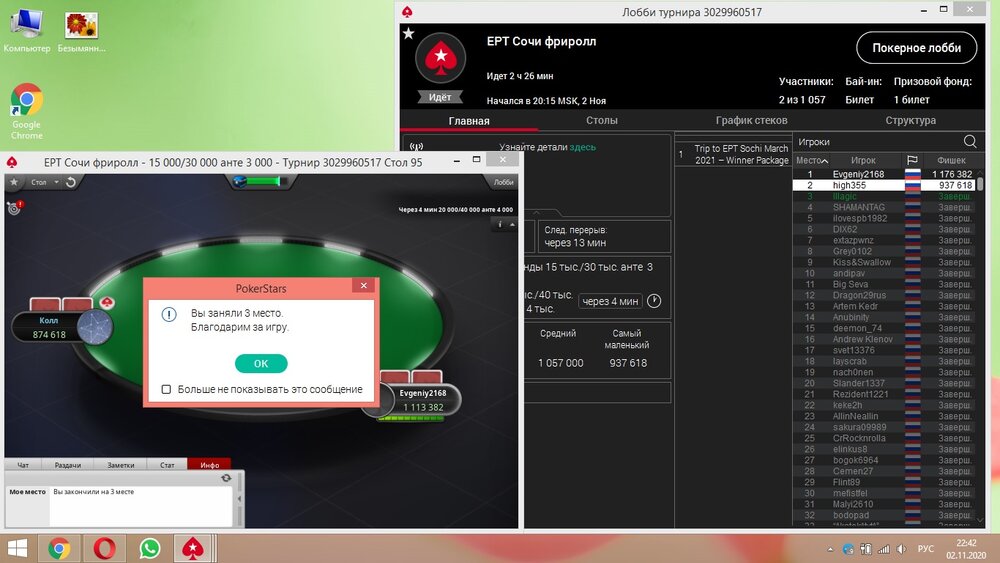Select player Evgeniy2168 in list
Image resolution: width=1000 pixels, height=563 pixels.
(x=884, y=174)
